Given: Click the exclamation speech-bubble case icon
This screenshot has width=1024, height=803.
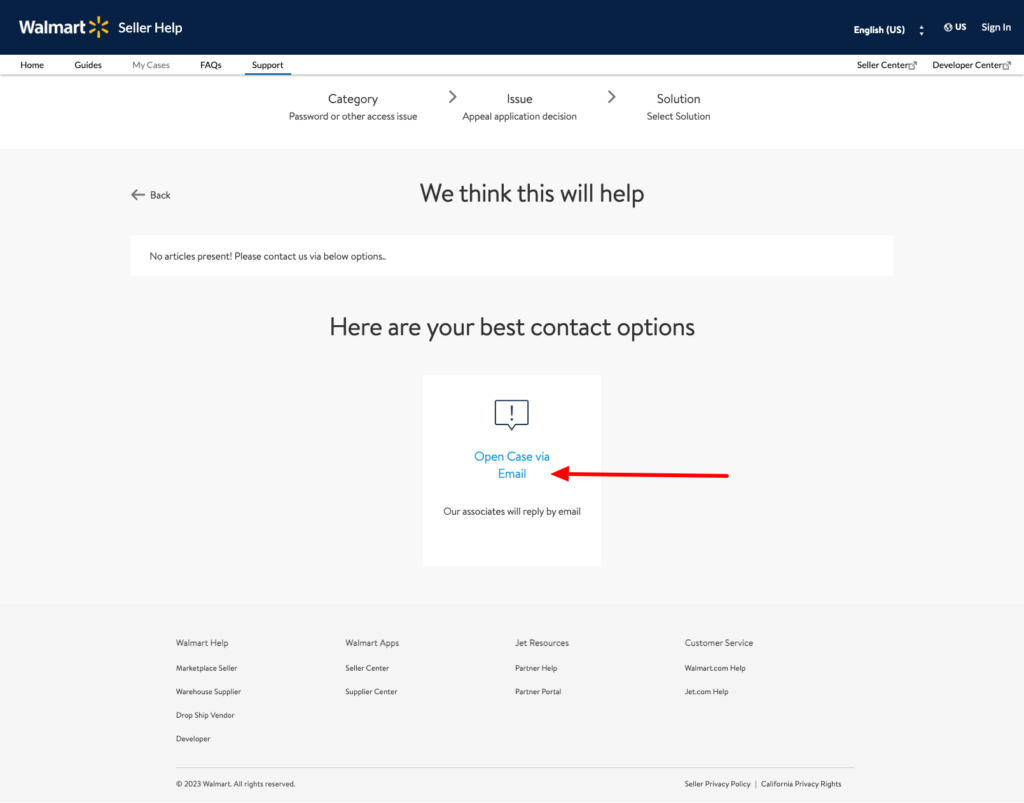Looking at the screenshot, I should 511,414.
